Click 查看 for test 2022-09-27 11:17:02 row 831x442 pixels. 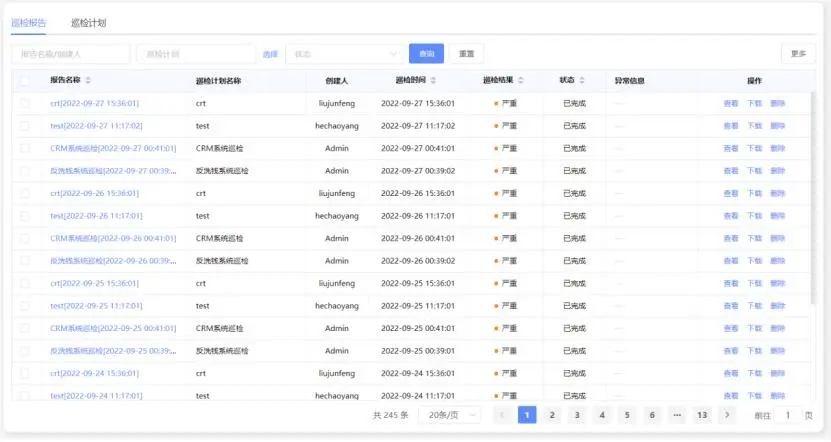tap(731, 126)
